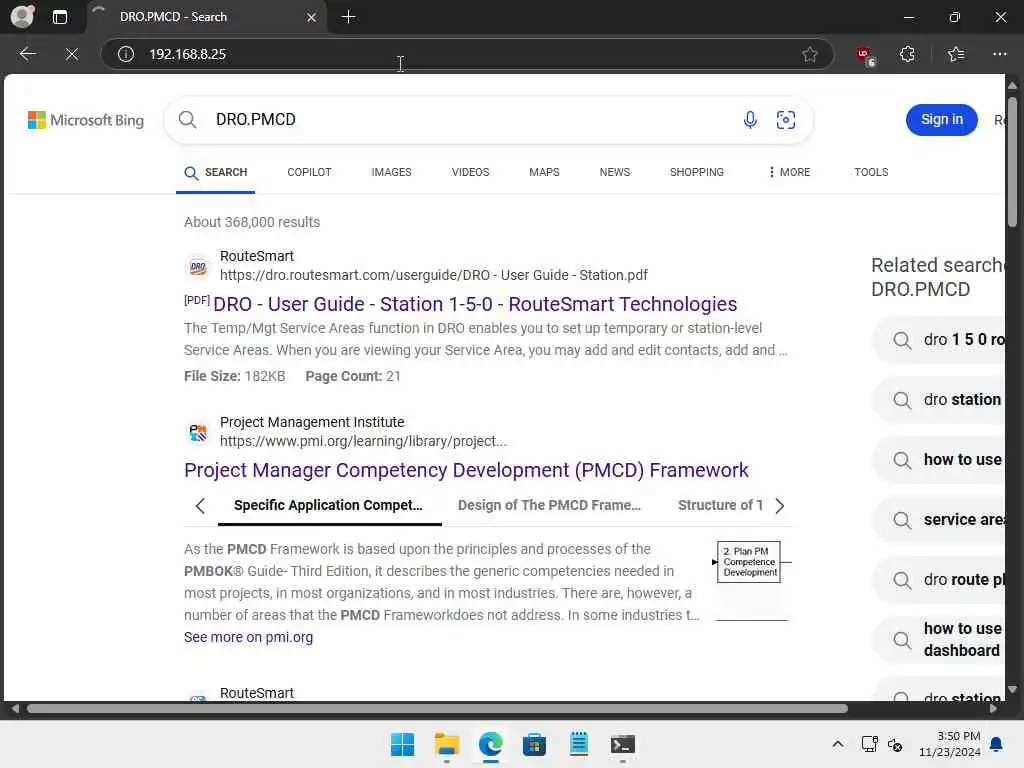Switch to the MAPS tab
The image size is (1024, 768).
click(544, 172)
